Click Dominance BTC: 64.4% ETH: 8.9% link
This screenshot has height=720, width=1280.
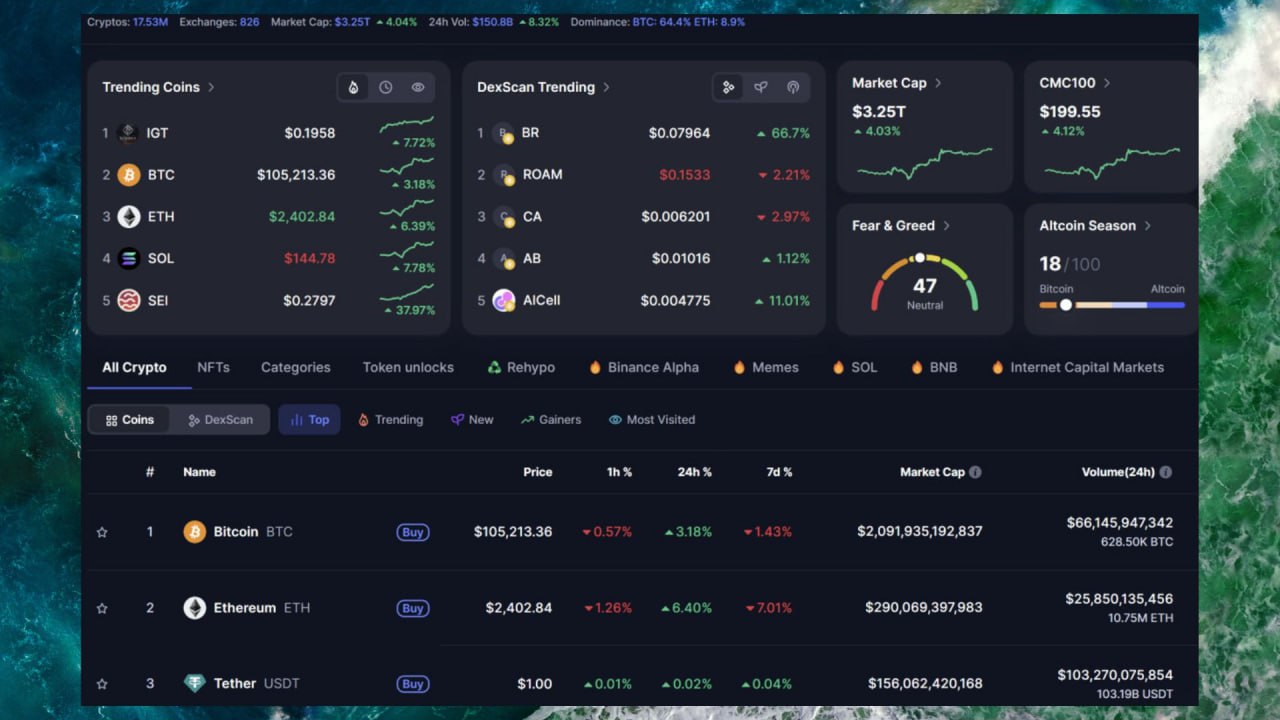pos(657,22)
